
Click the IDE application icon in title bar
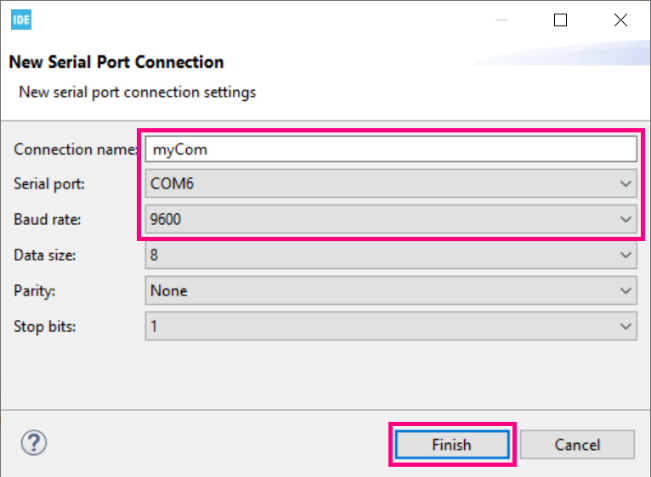tap(21, 20)
